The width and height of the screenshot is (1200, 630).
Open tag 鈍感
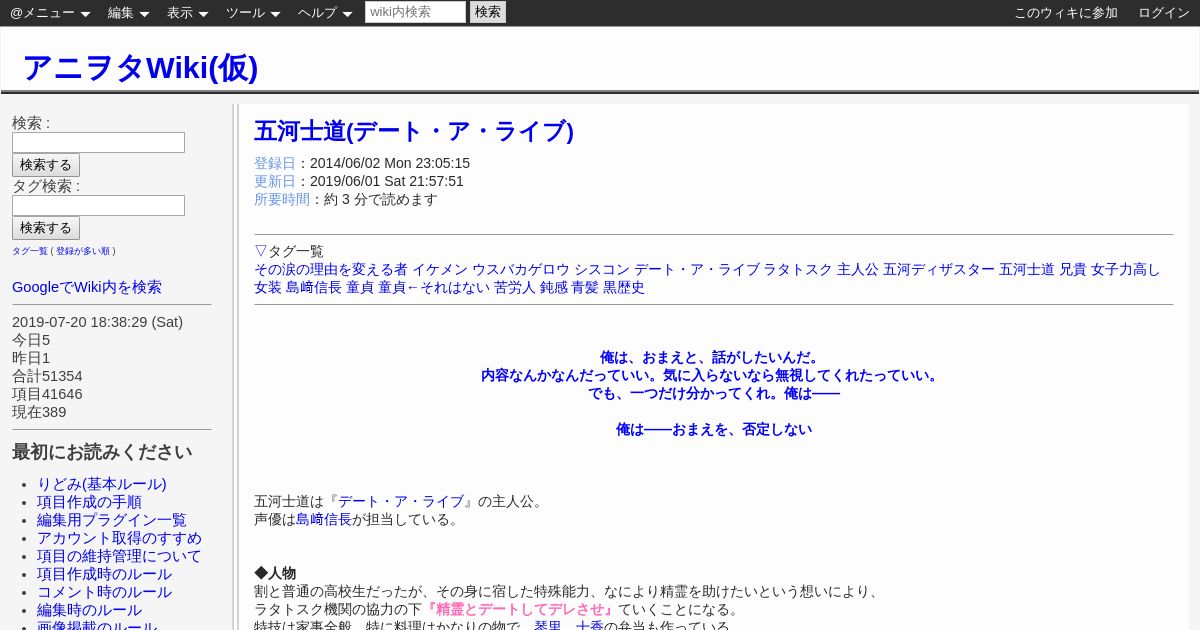pos(554,287)
